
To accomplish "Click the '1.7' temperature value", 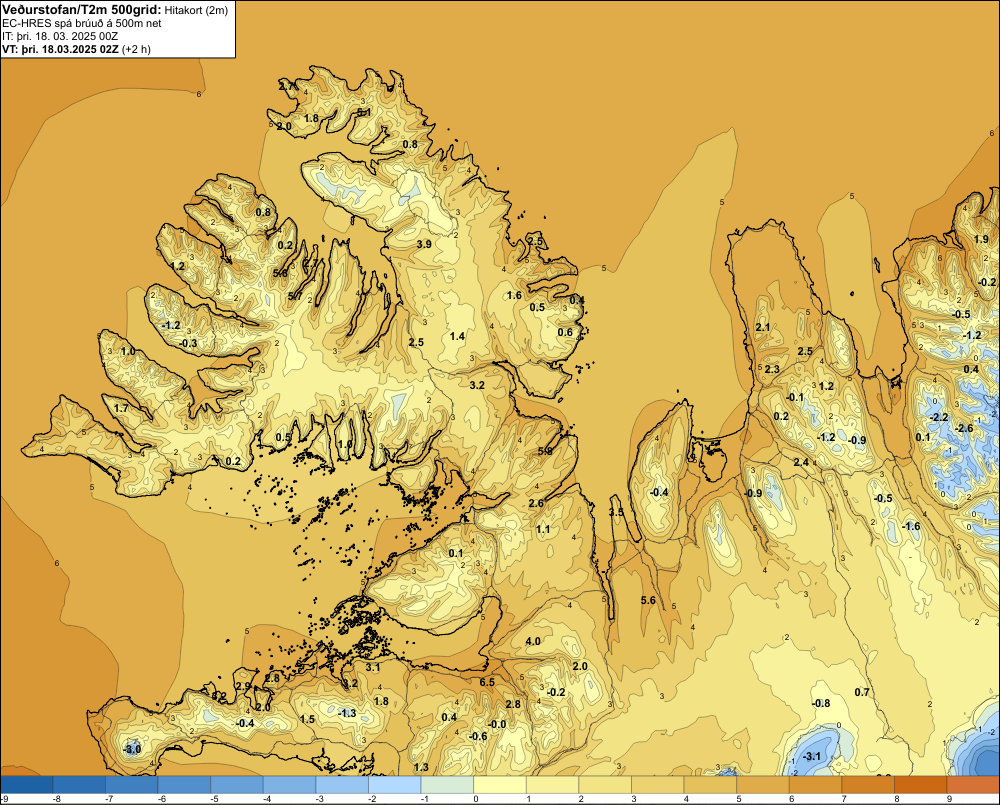I will pos(121,408).
